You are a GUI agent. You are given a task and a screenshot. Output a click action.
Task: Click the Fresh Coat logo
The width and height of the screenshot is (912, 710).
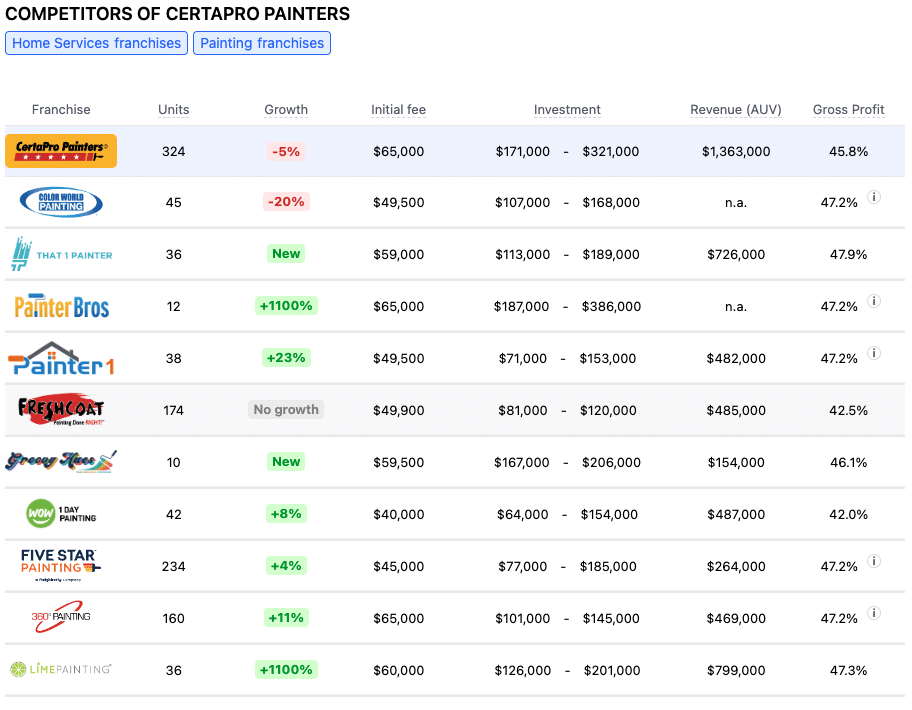(61, 411)
